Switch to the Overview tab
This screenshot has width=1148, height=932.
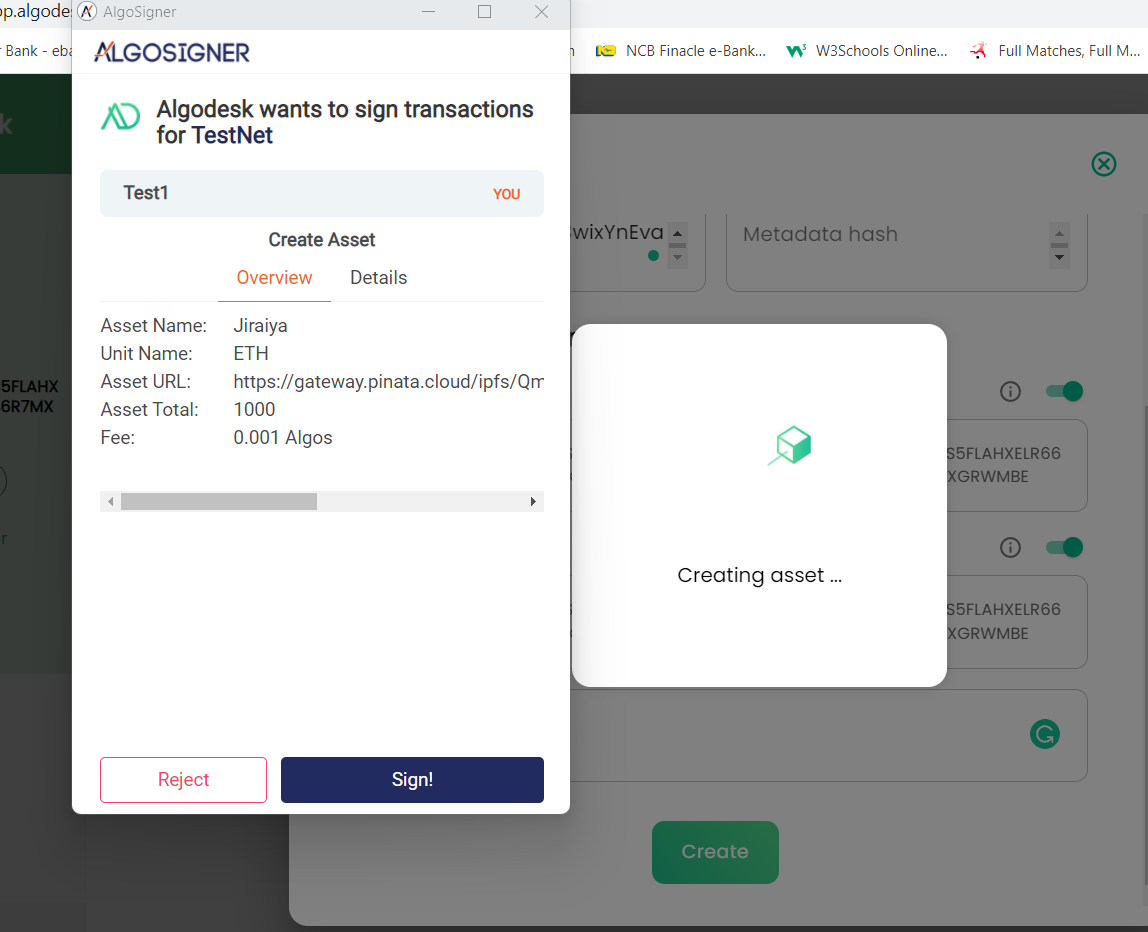click(x=274, y=277)
